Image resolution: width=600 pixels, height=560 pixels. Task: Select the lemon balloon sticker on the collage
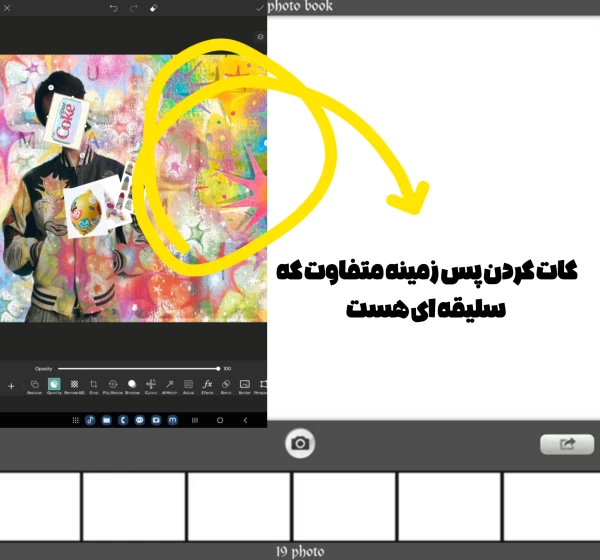point(85,211)
